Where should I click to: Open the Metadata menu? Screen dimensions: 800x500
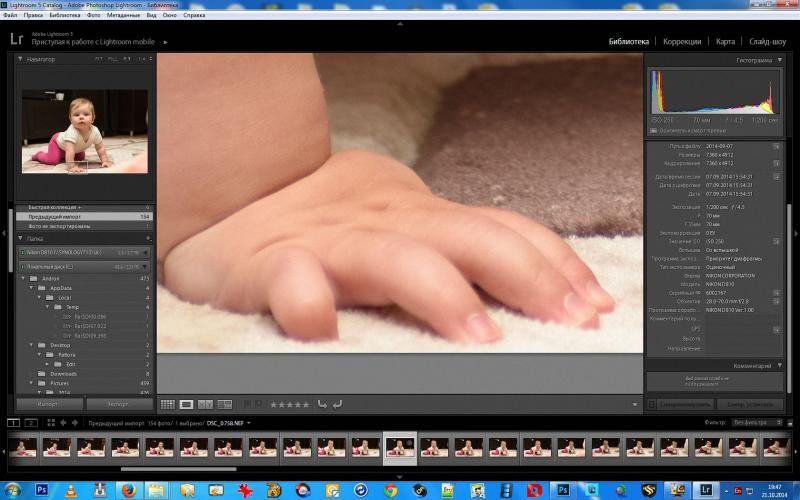[x=123, y=15]
